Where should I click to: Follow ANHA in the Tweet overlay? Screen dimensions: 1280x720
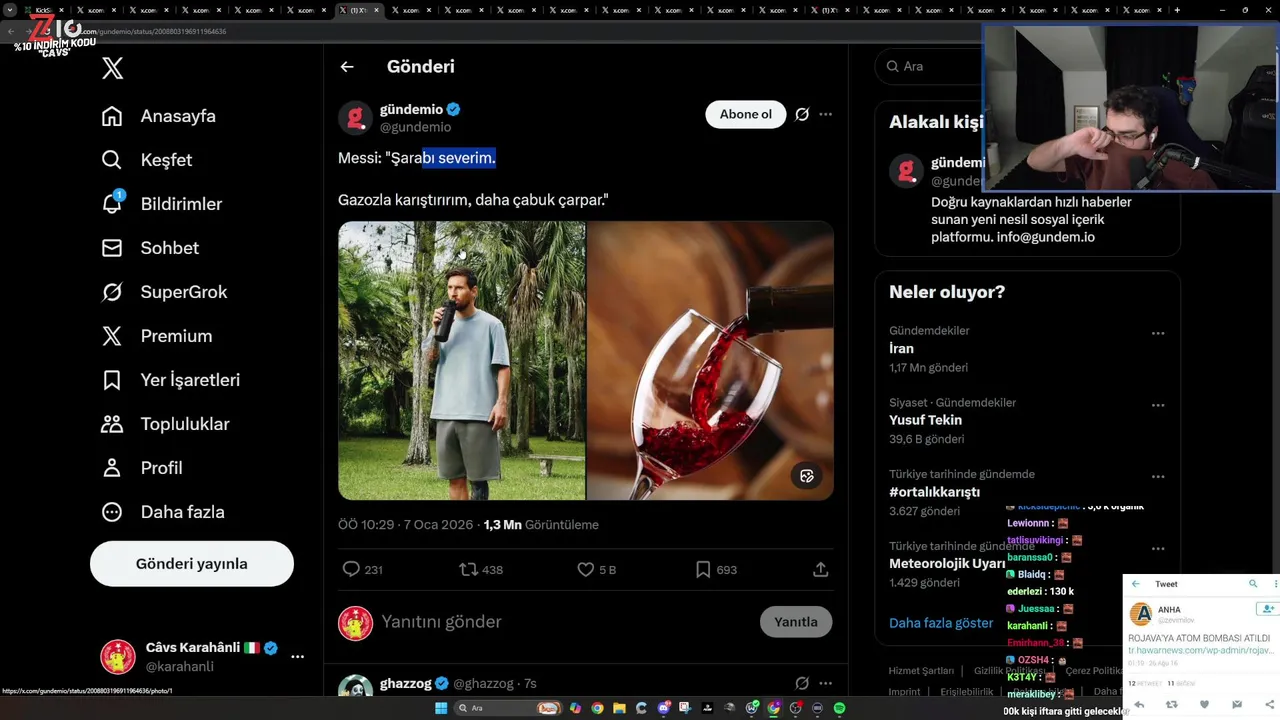[1267, 609]
